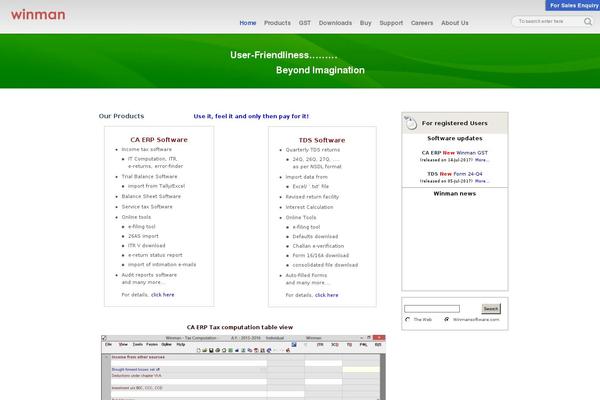
Task: Open CA ERP Software click here link
Action: click(x=163, y=295)
